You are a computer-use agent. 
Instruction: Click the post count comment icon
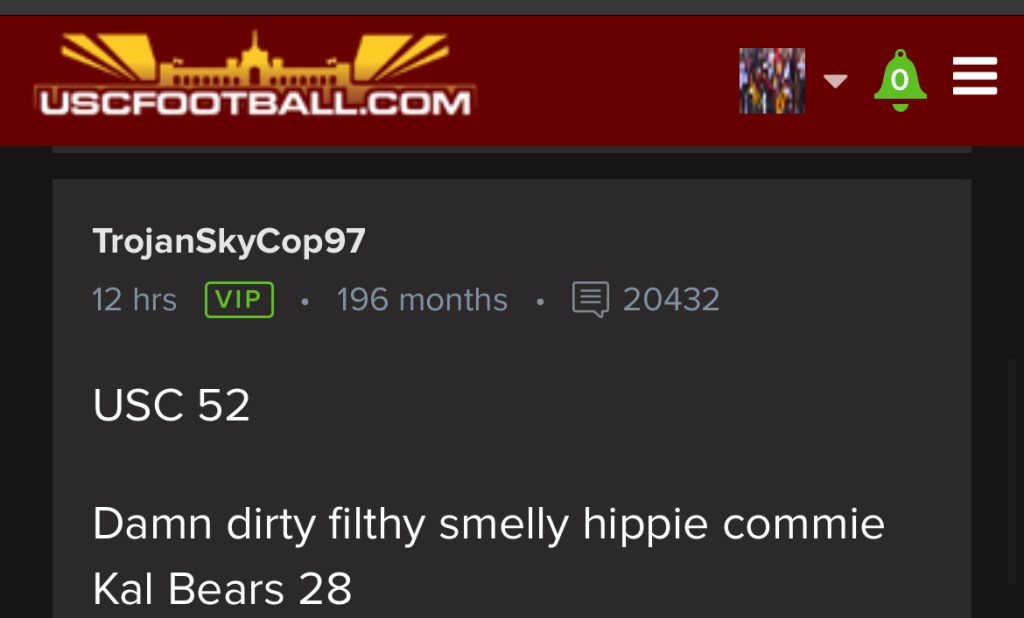[590, 300]
